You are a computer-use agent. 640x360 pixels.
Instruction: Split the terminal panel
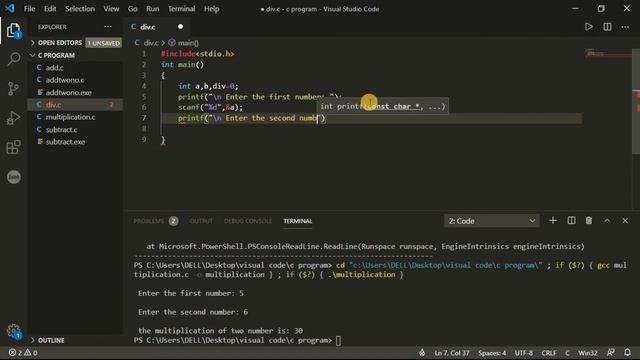pos(571,220)
